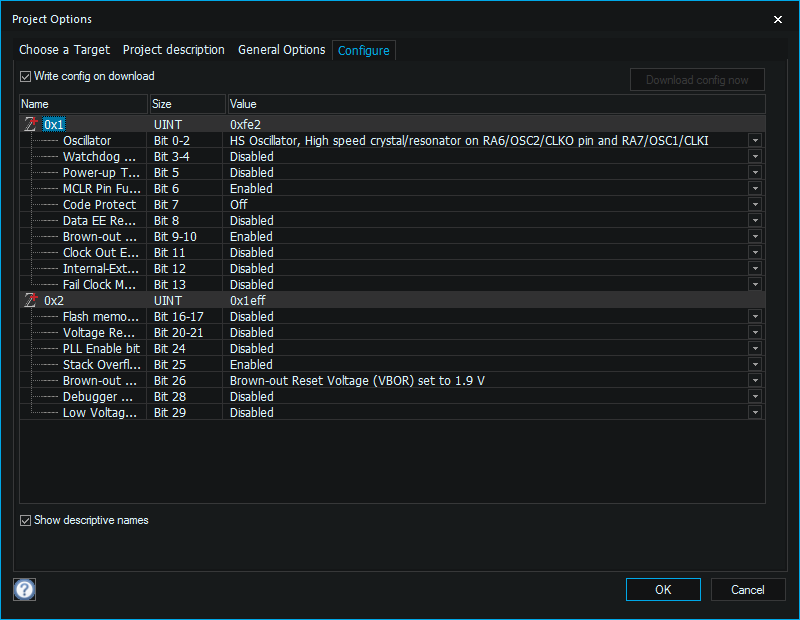Select the Watchdog tree item

click(x=99, y=157)
